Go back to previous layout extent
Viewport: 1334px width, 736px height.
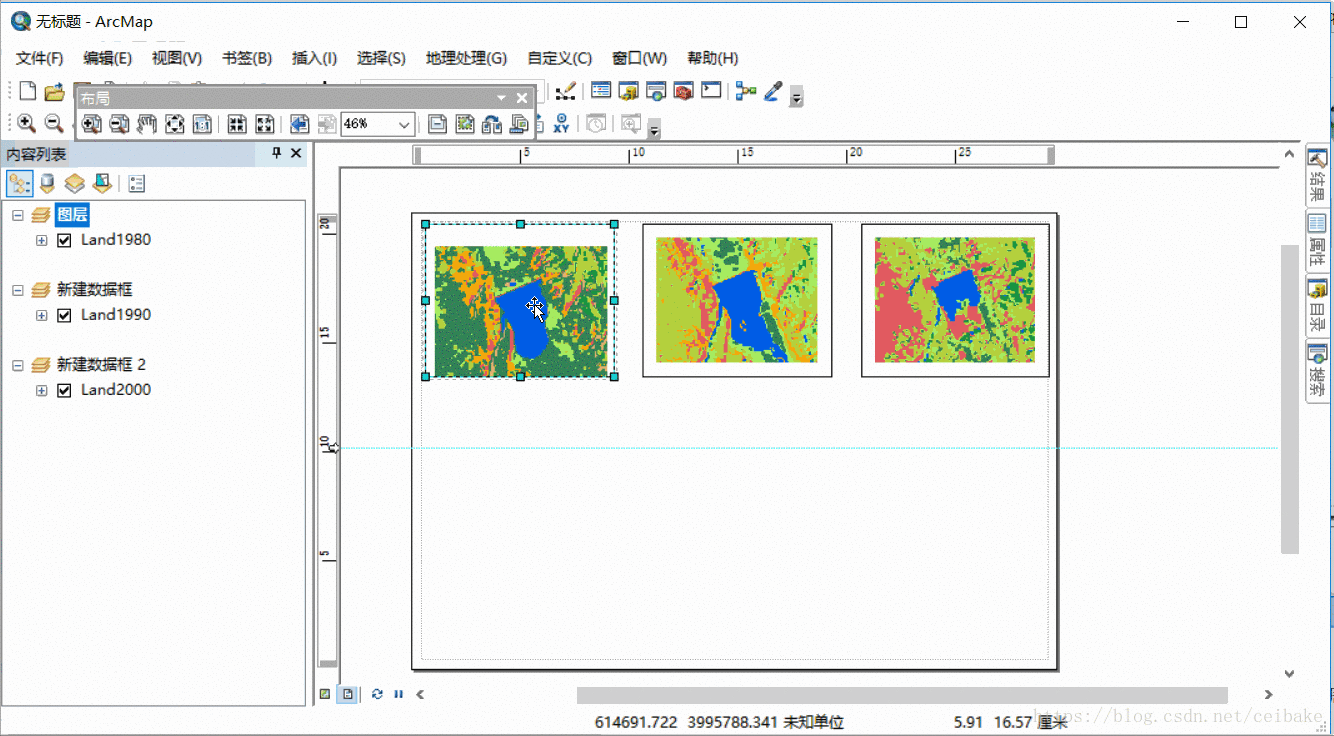299,124
